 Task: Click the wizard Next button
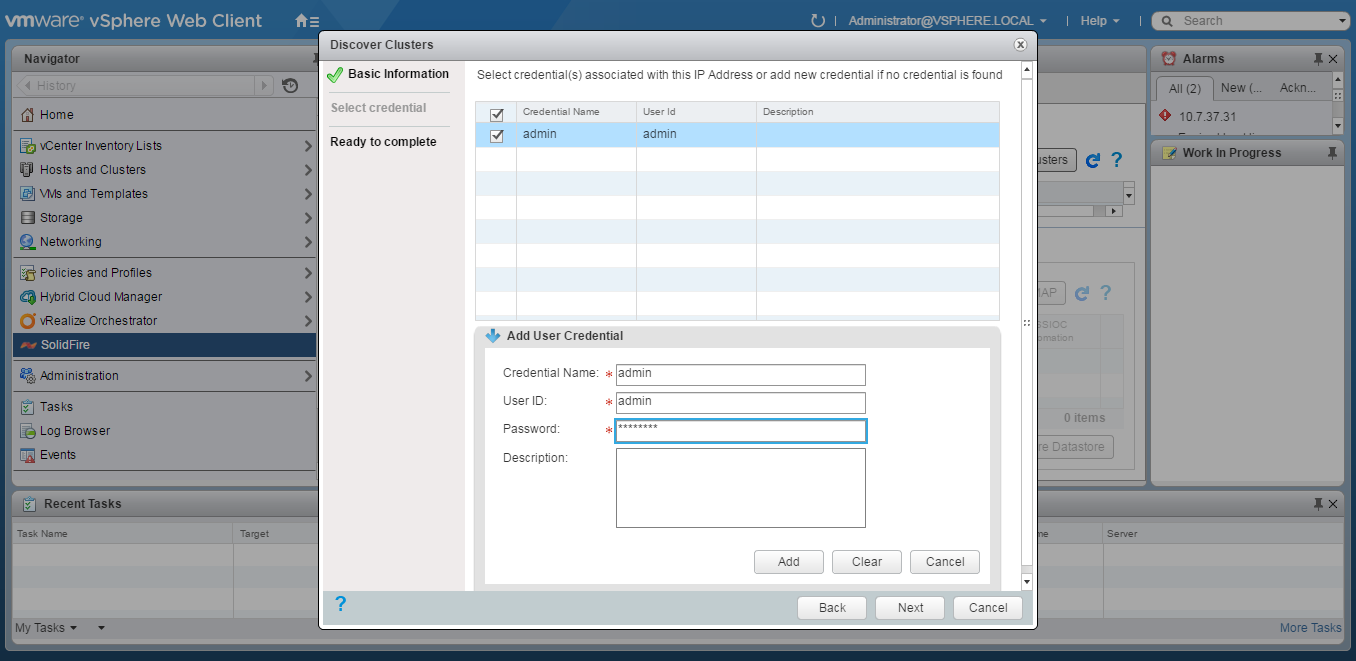coord(910,608)
